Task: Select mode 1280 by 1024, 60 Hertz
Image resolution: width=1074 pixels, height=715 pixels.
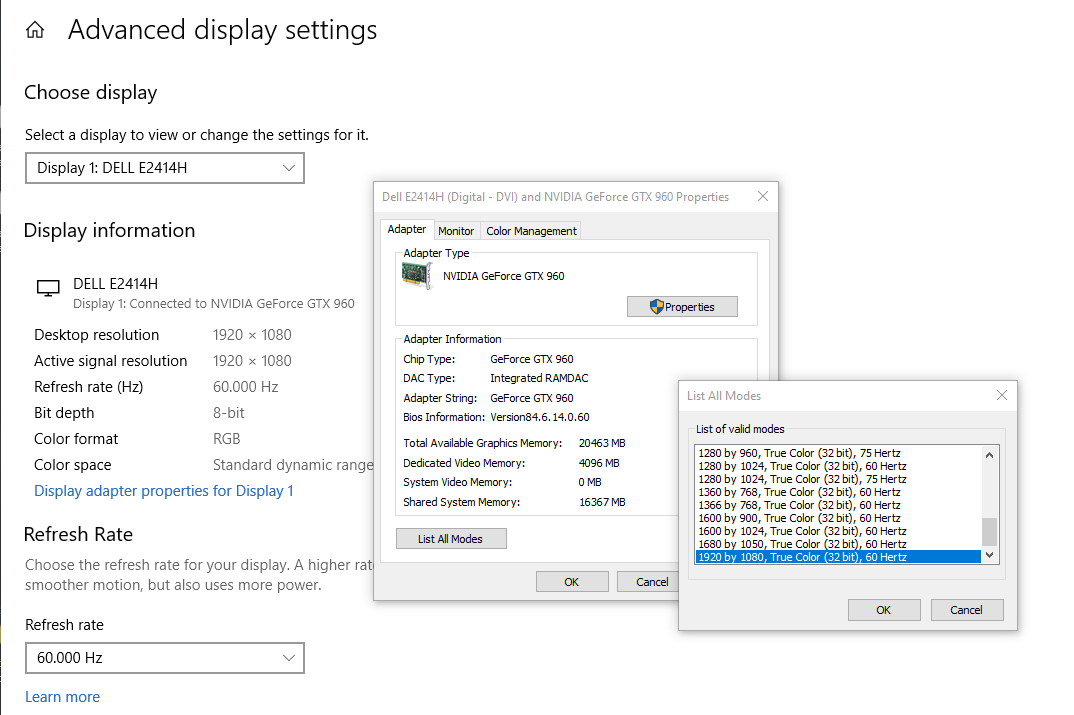Action: click(838, 466)
